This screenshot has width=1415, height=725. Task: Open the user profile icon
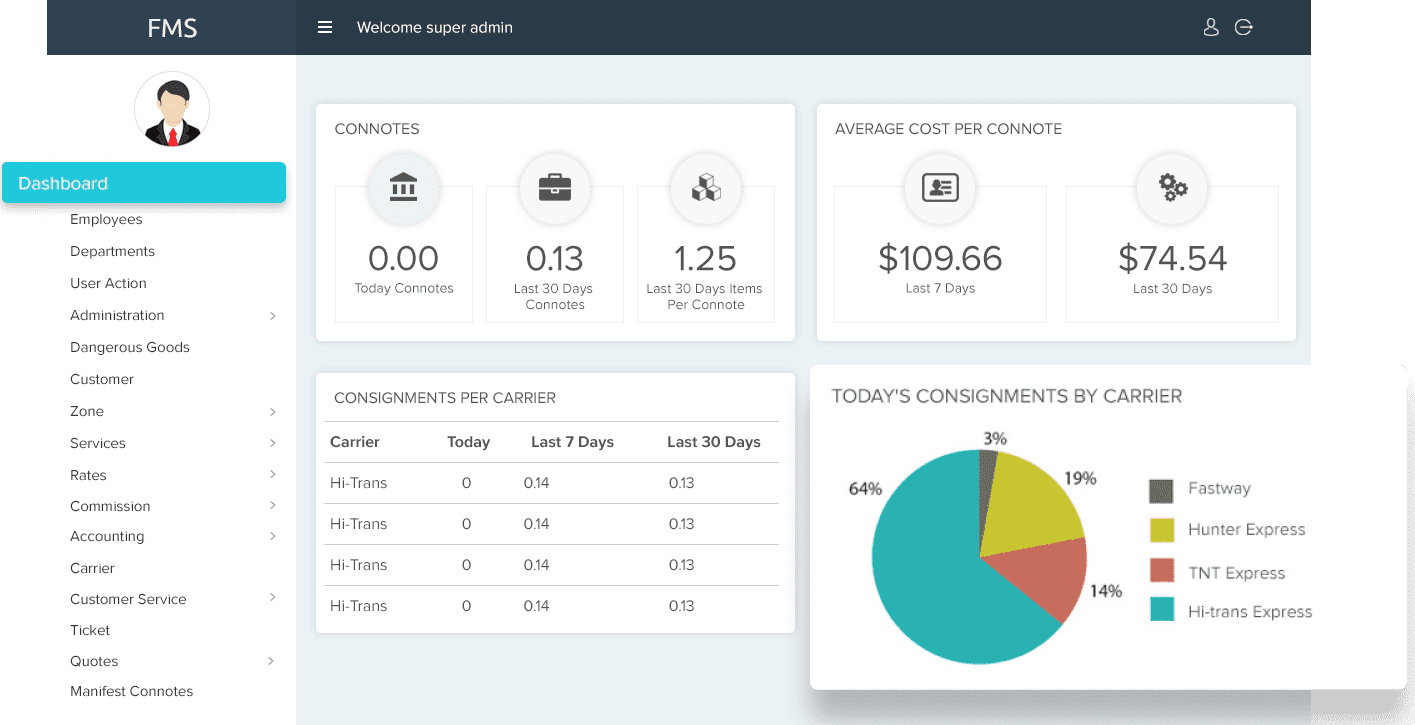point(1210,28)
